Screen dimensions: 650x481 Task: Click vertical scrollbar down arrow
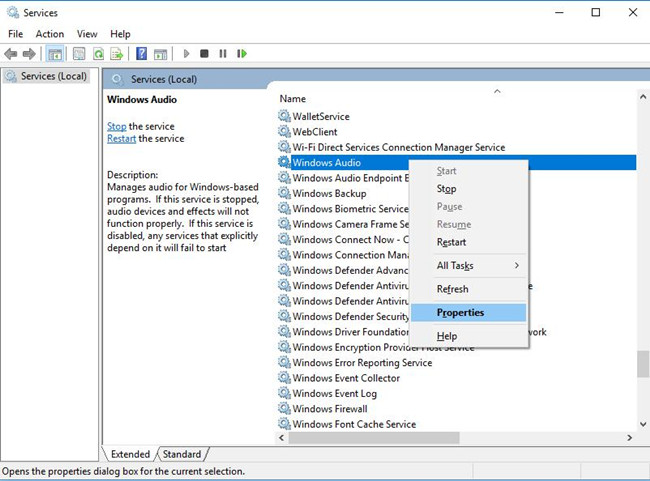click(x=643, y=424)
